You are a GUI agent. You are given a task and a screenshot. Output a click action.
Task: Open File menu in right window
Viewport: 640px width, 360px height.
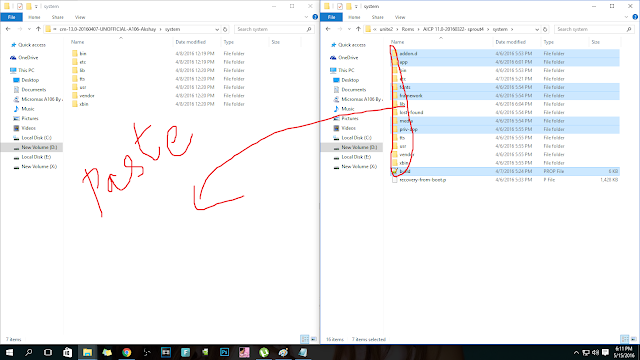coord(331,17)
